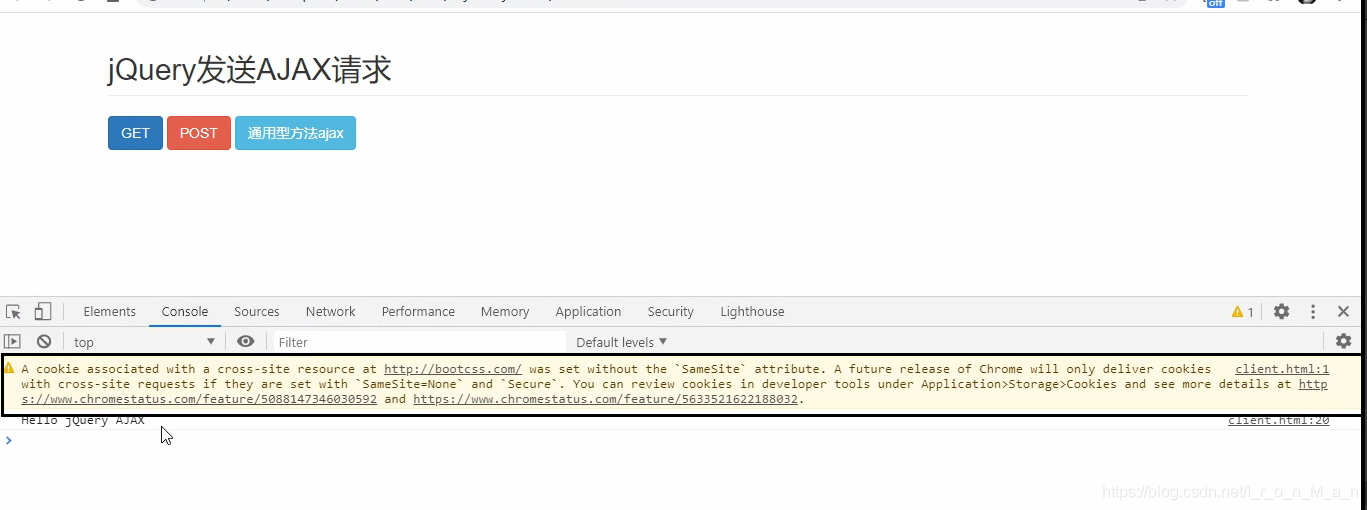Click the 通用型方法ajax button
1367x510 pixels.
click(295, 133)
